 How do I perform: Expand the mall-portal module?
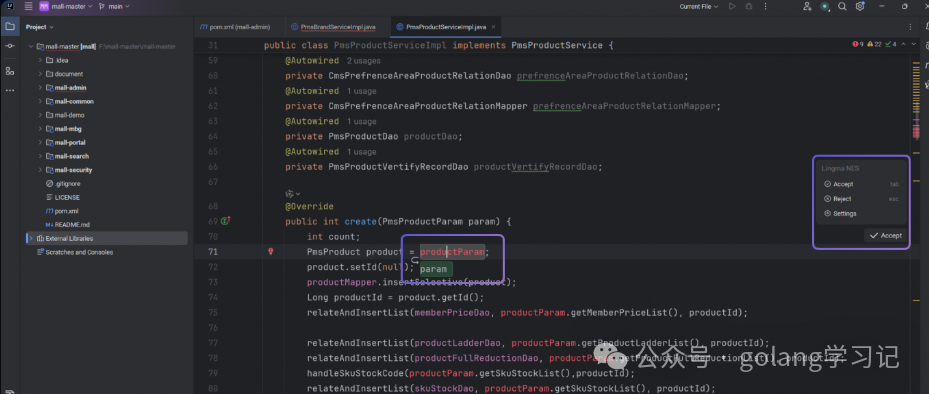point(40,142)
